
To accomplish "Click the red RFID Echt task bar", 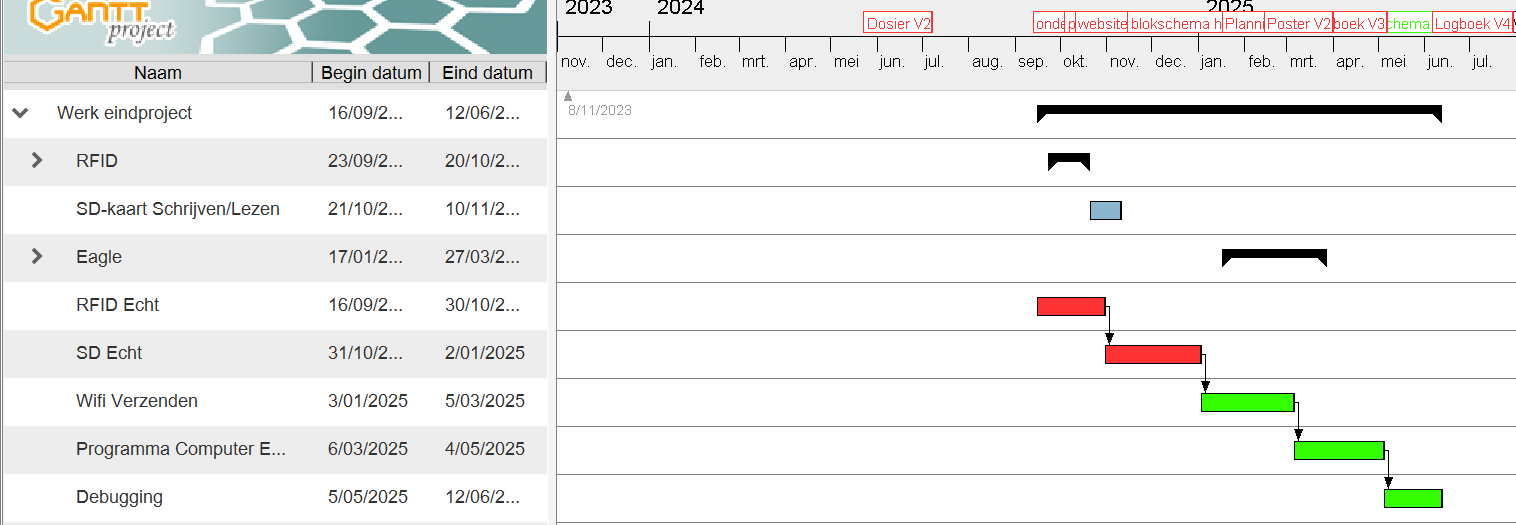I will click(1070, 306).
